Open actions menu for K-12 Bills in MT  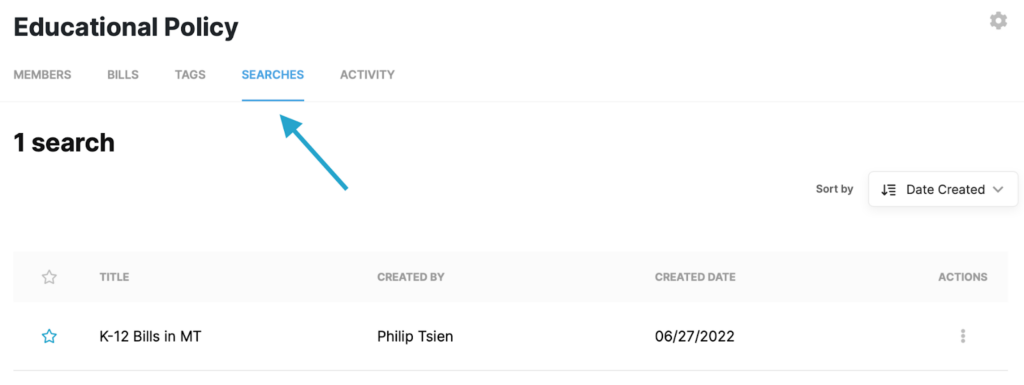click(963, 336)
